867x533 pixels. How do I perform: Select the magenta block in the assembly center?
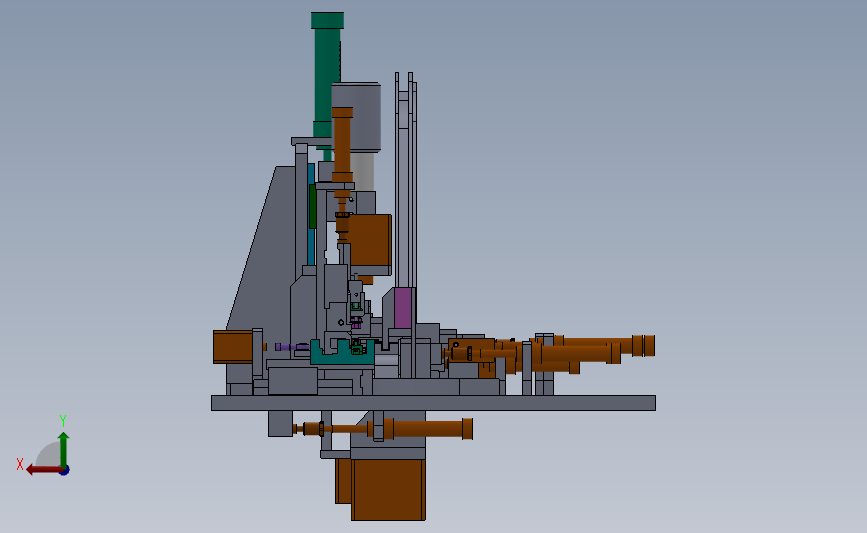pyautogui.click(x=403, y=308)
